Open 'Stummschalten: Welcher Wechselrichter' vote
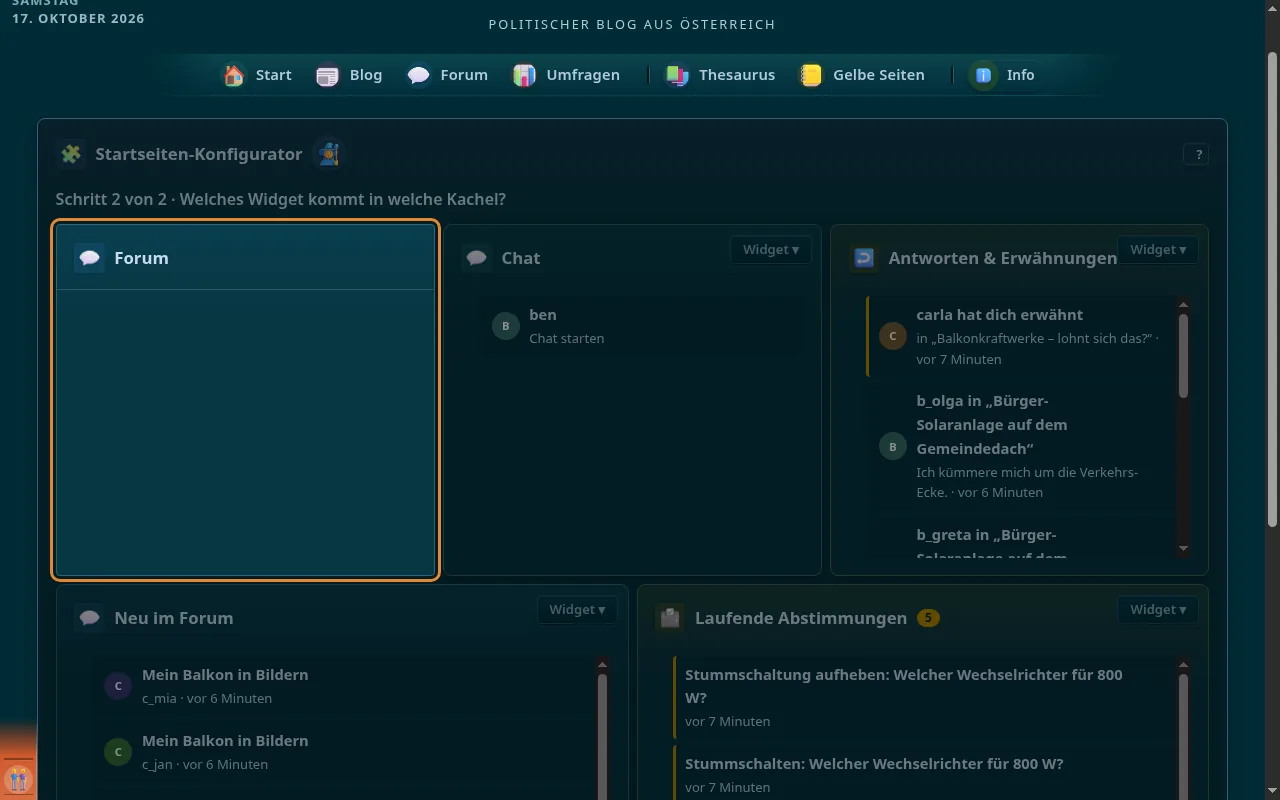The height and width of the screenshot is (800, 1280). click(x=923, y=775)
